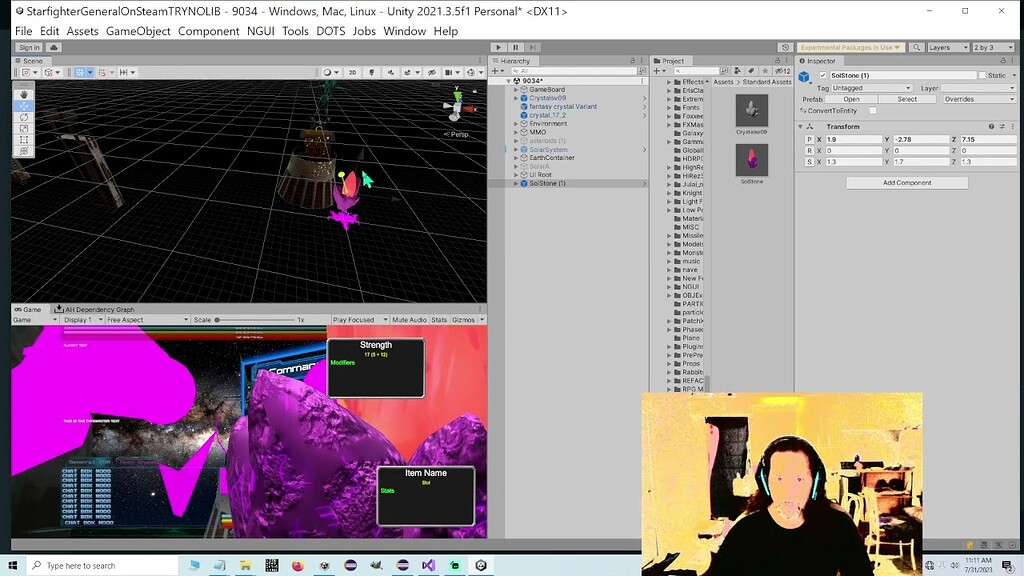The width and height of the screenshot is (1024, 576).
Task: Toggle Scene view audio
Action: point(391,71)
